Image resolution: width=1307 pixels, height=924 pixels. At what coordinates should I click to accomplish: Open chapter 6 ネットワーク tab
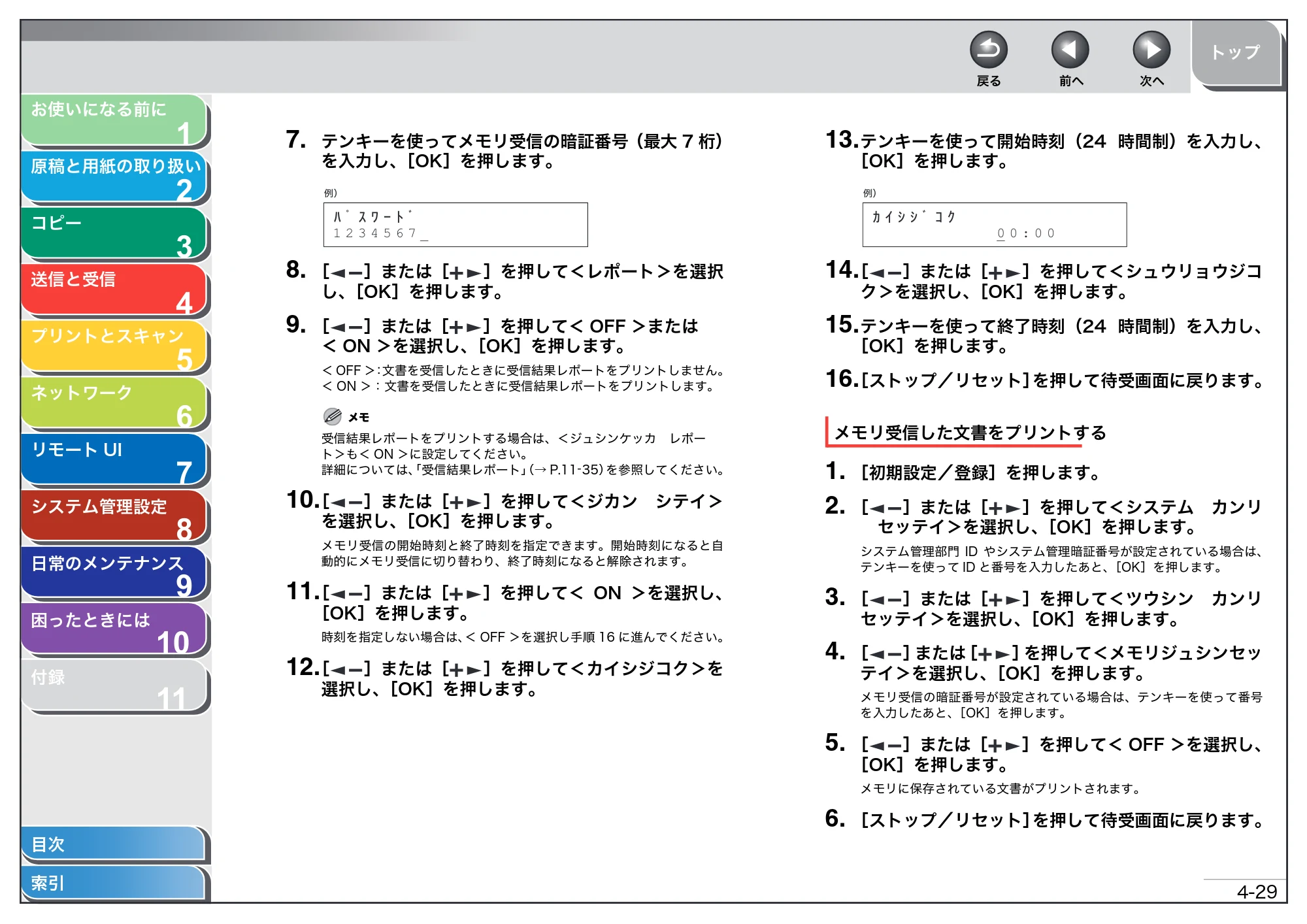(x=114, y=404)
